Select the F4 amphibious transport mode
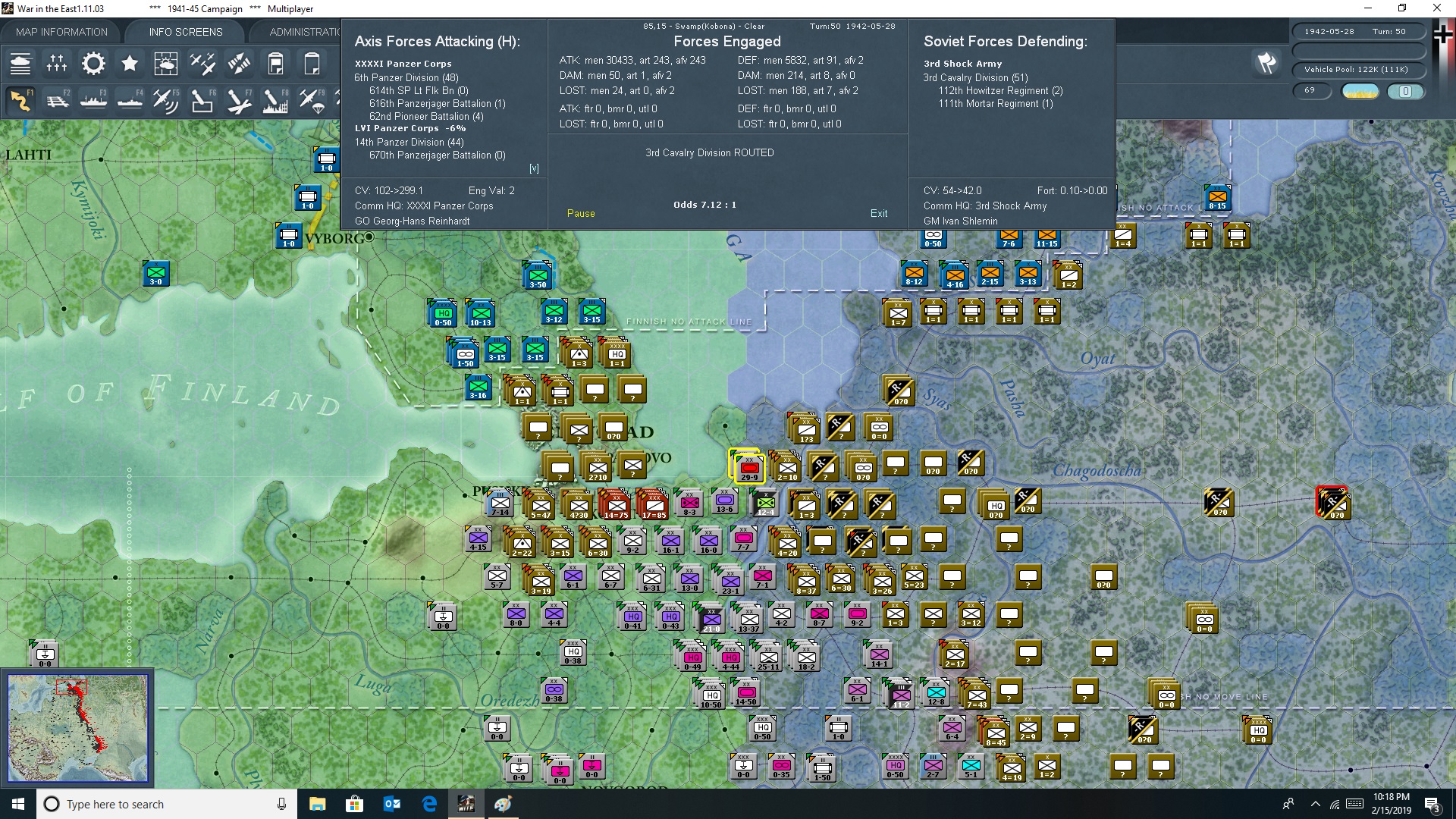 [130, 101]
